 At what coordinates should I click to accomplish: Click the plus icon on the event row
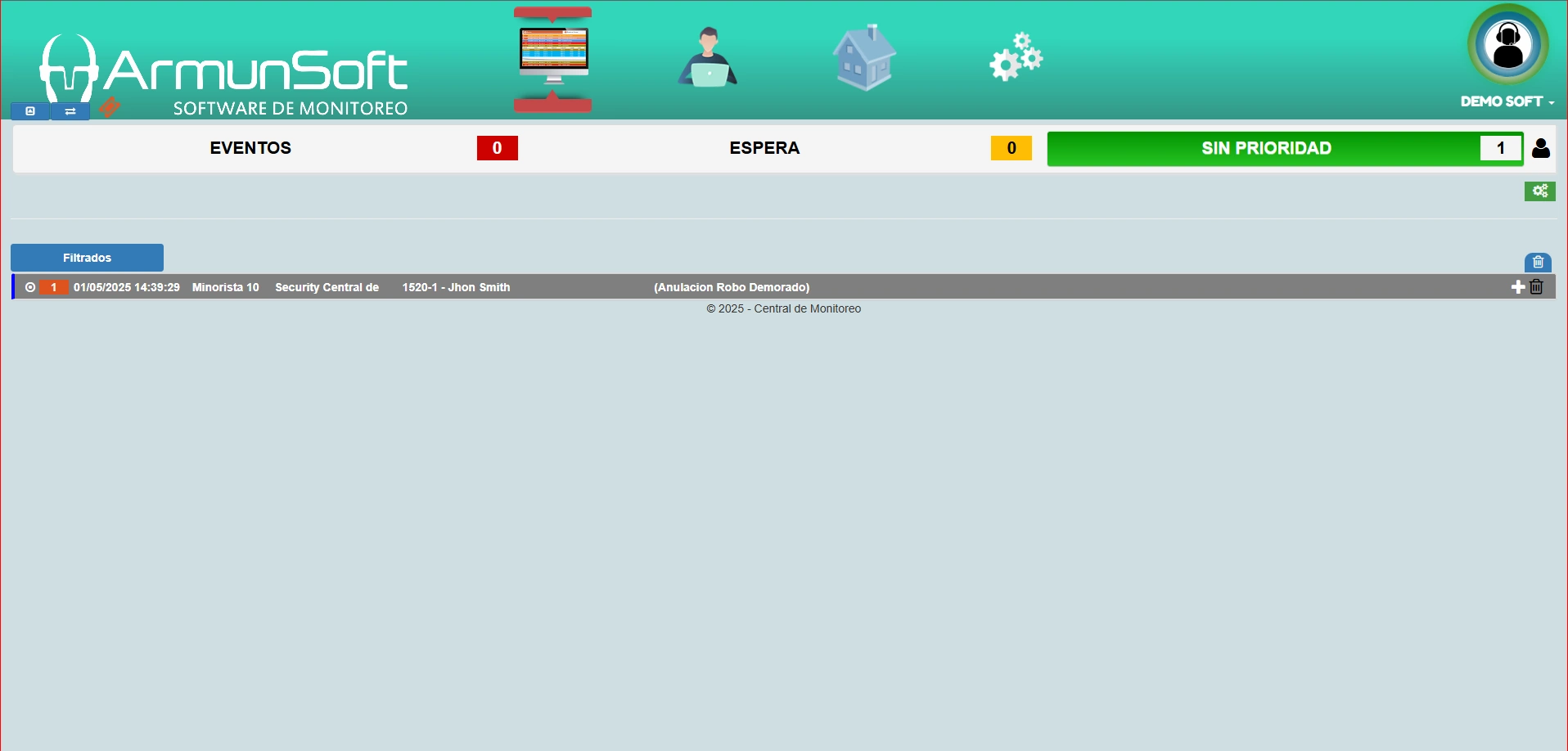point(1517,287)
